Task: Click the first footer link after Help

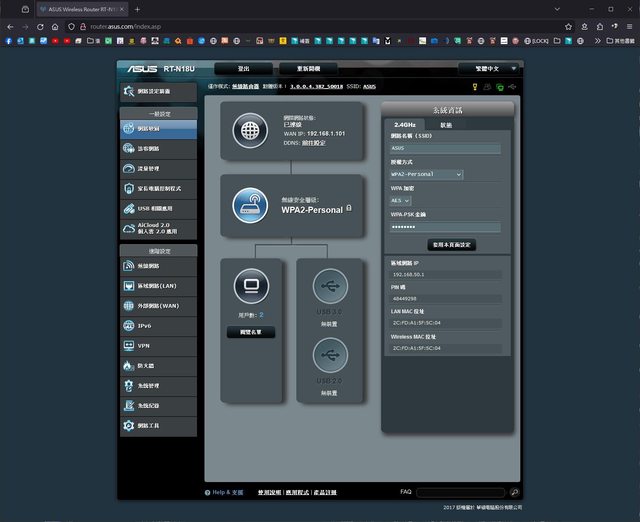Action: 269,493
